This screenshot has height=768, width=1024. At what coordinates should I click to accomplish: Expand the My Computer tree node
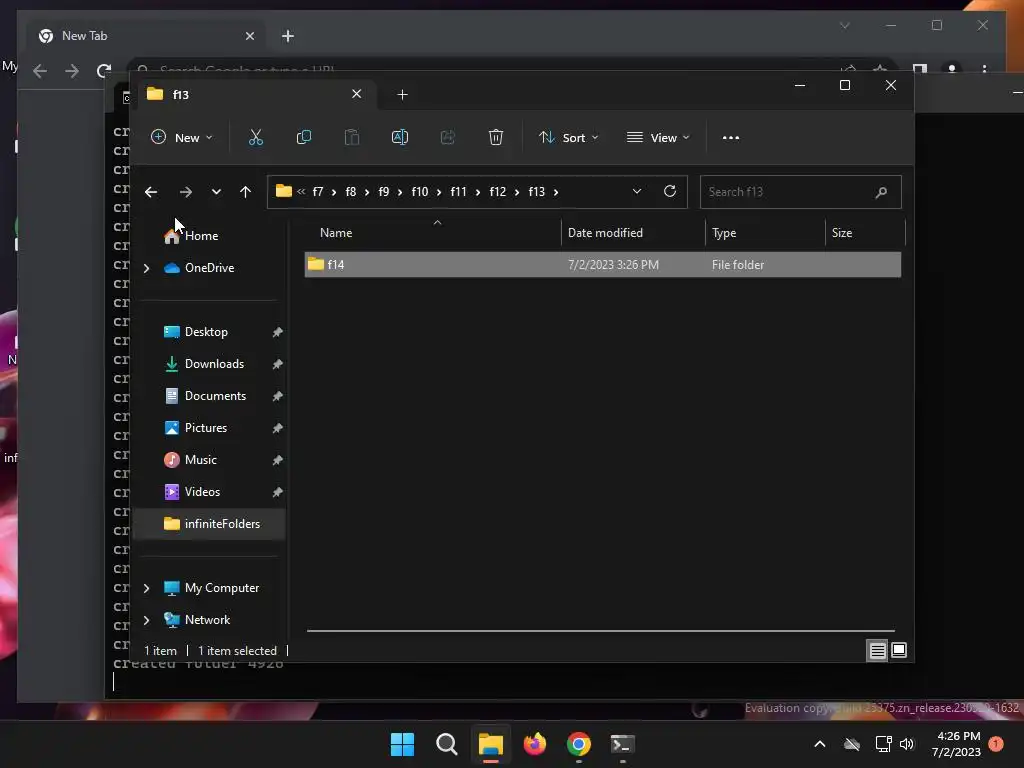point(146,588)
